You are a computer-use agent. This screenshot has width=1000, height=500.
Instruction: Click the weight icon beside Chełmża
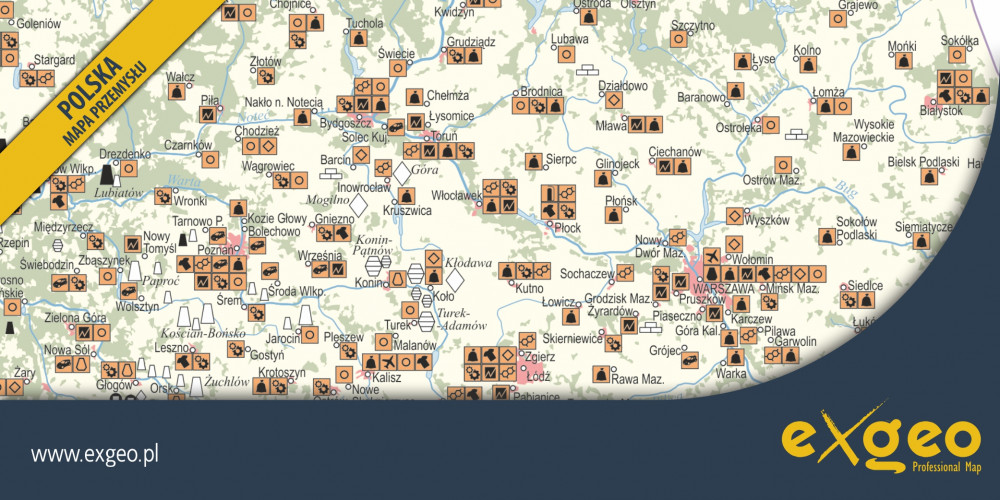(x=415, y=97)
